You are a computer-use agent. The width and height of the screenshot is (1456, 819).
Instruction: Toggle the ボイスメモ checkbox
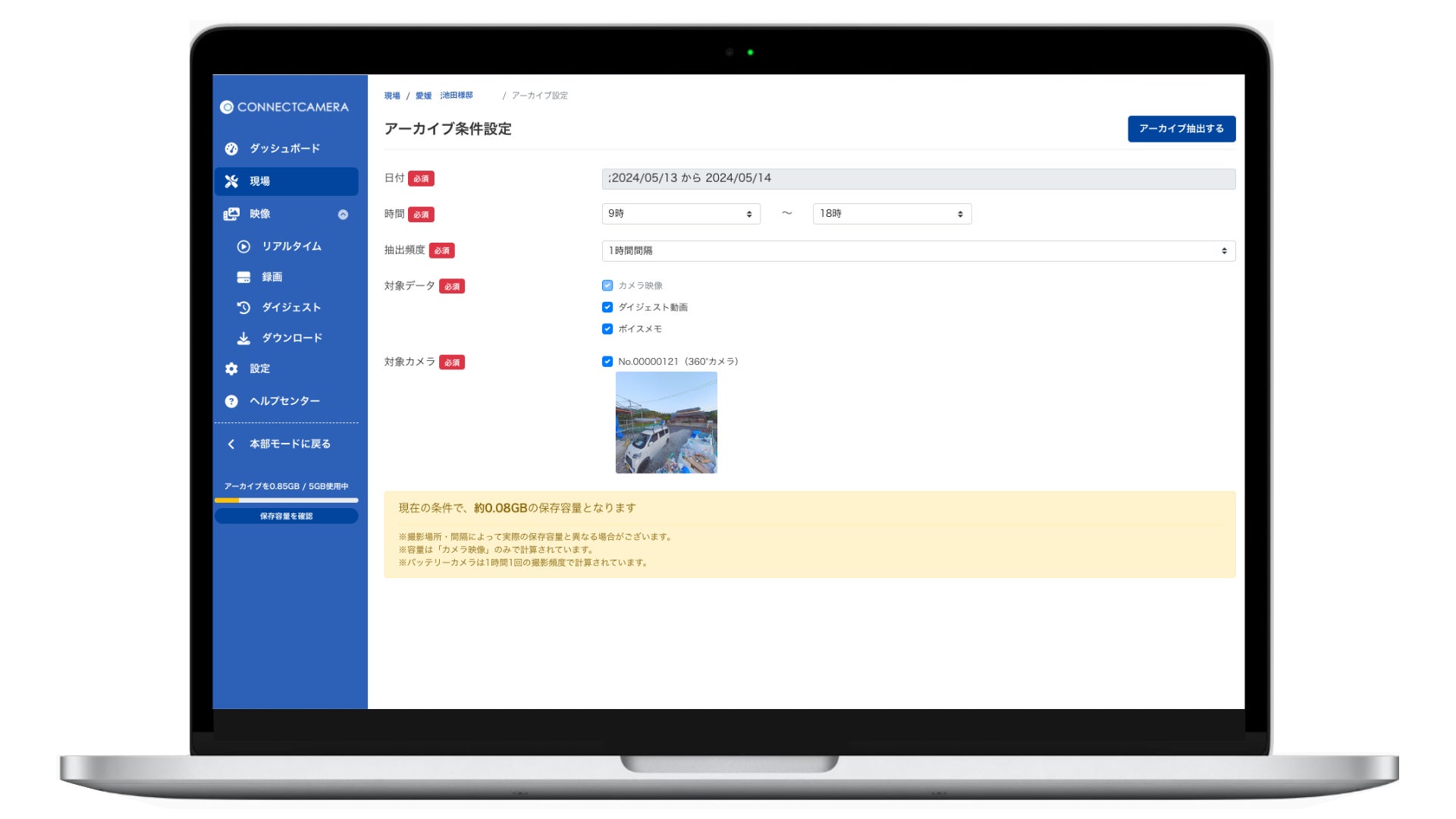point(607,329)
